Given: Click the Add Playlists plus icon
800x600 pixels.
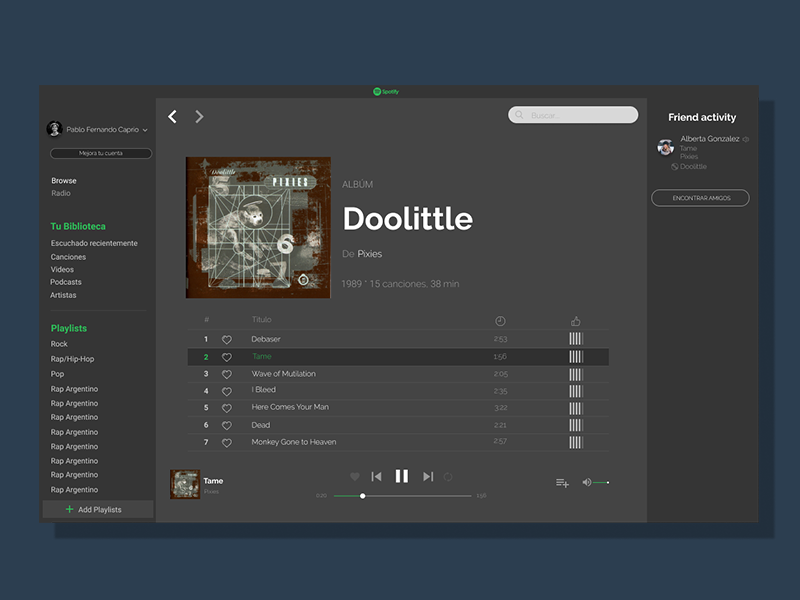Looking at the screenshot, I should coord(69,509).
